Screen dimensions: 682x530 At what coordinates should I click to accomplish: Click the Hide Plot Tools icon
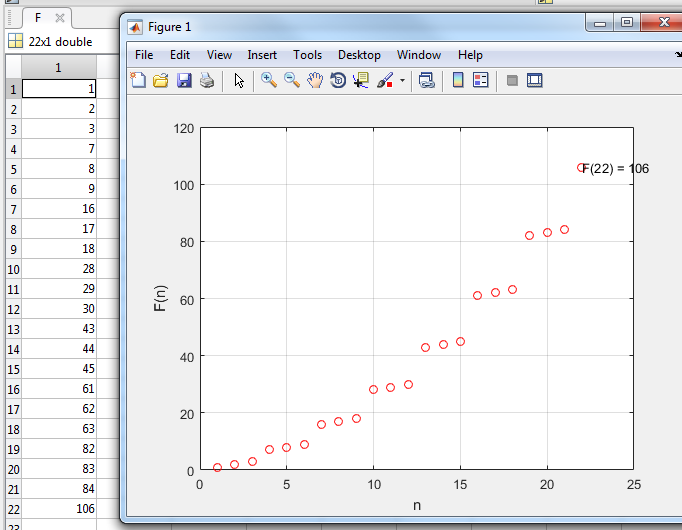tap(512, 80)
